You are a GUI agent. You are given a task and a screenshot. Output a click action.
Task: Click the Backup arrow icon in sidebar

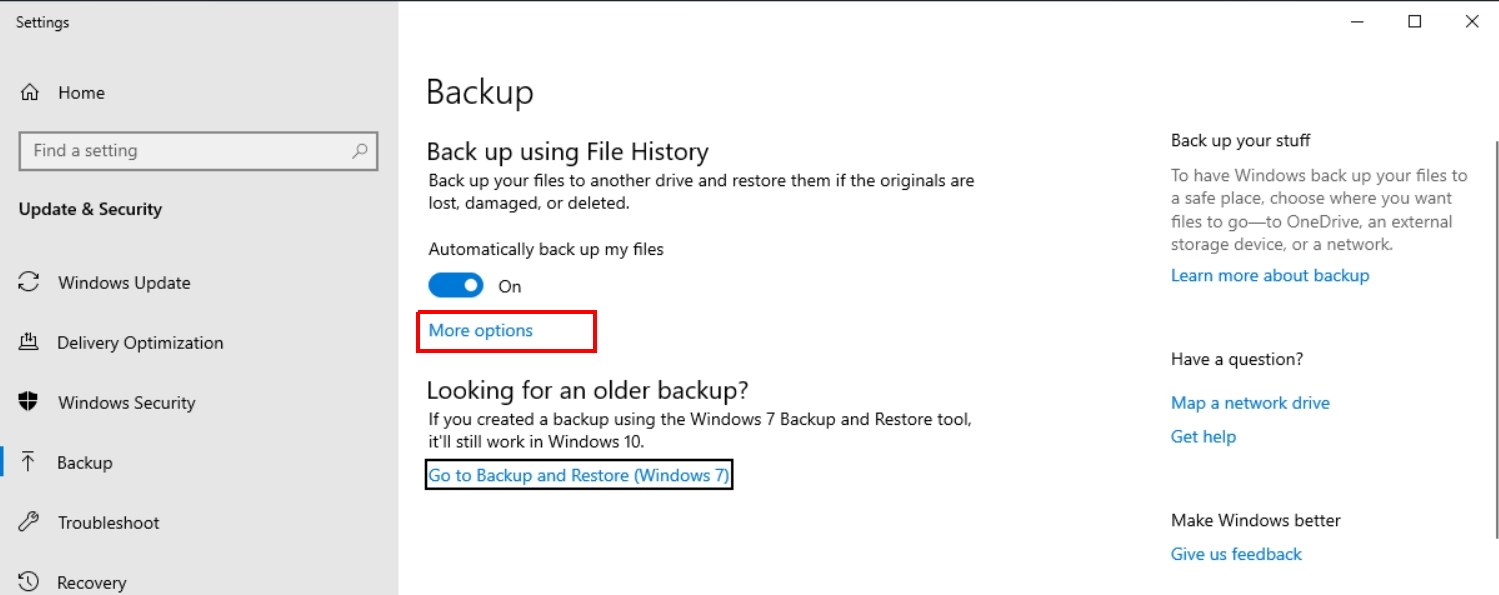[x=29, y=462]
